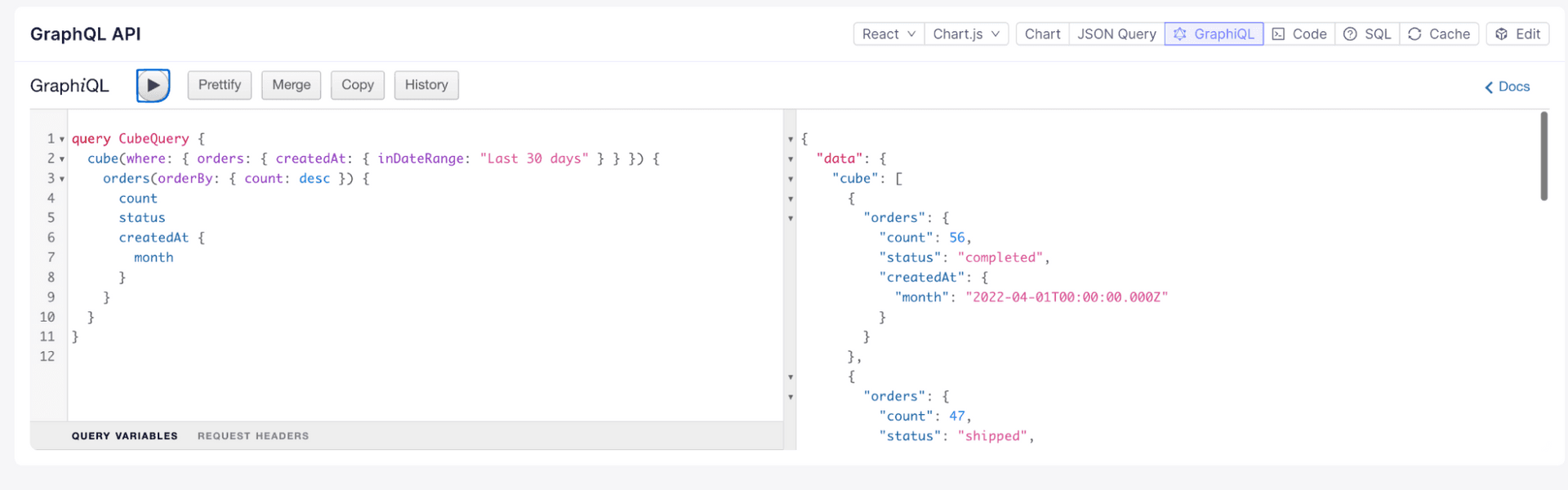1568x490 pixels.
Task: Click the SQL question mark icon
Action: [x=1350, y=34]
